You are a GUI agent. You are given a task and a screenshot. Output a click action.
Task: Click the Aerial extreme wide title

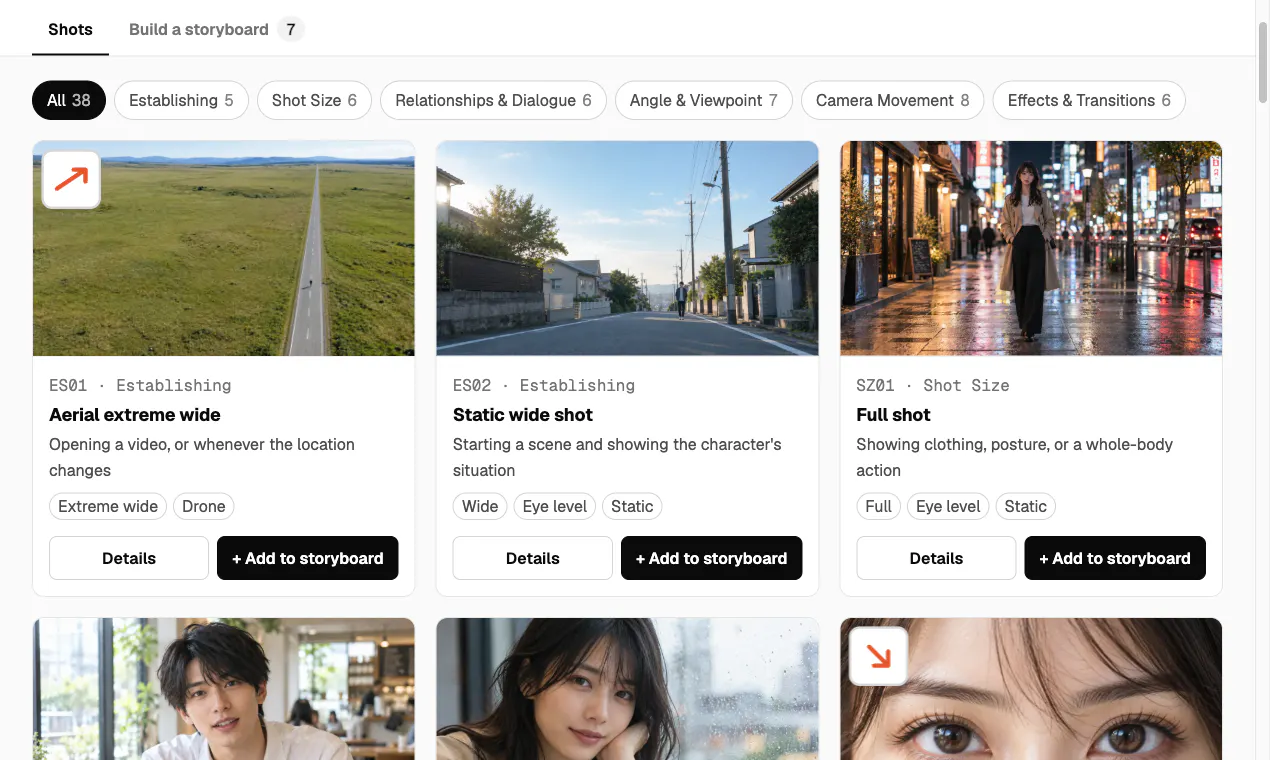tap(135, 415)
